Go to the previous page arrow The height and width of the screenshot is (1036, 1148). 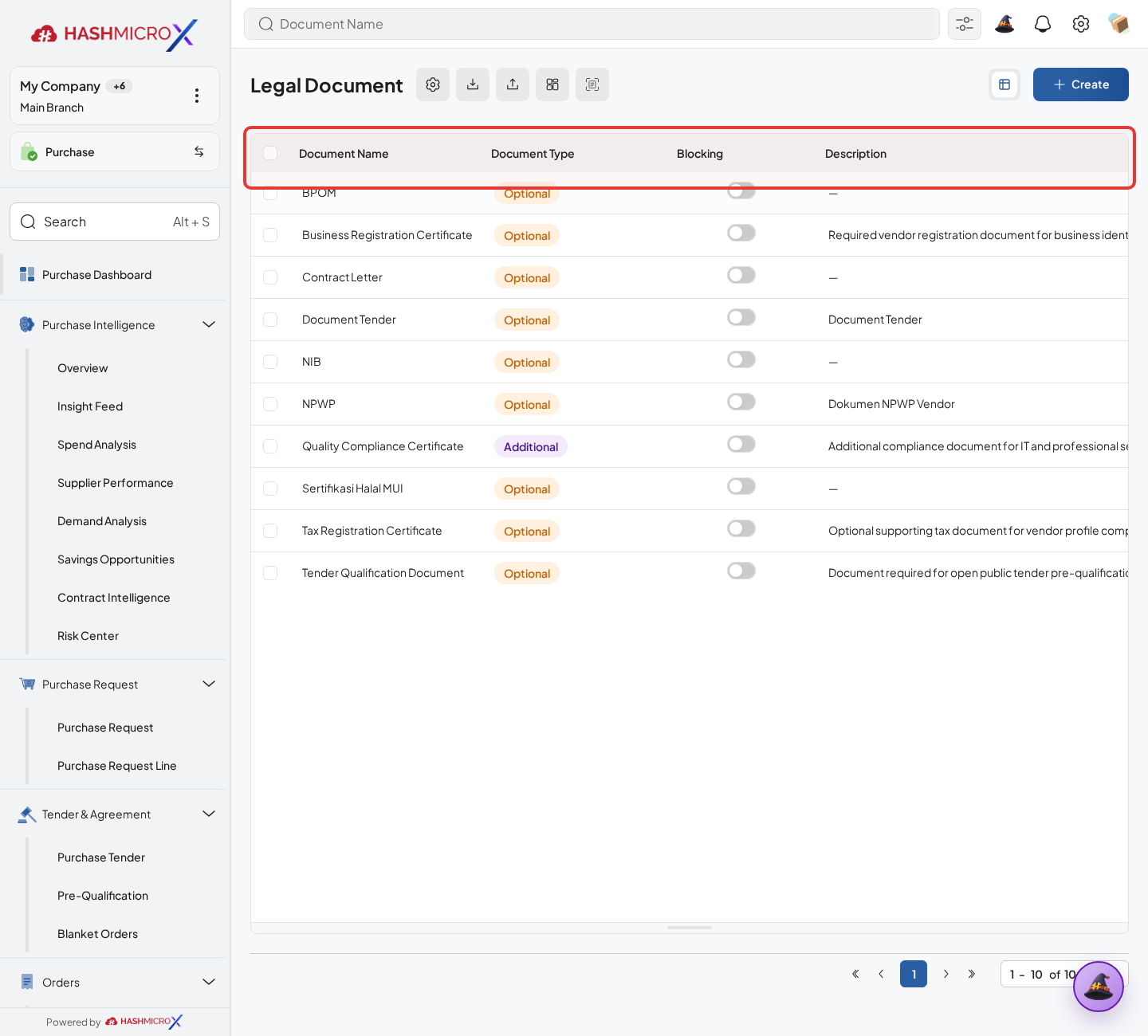coord(881,974)
